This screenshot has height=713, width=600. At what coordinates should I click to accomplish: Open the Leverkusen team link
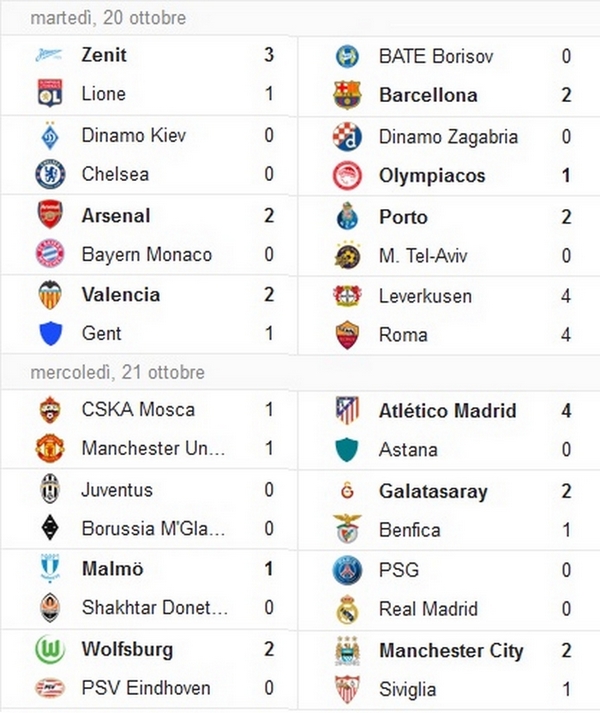click(x=425, y=296)
